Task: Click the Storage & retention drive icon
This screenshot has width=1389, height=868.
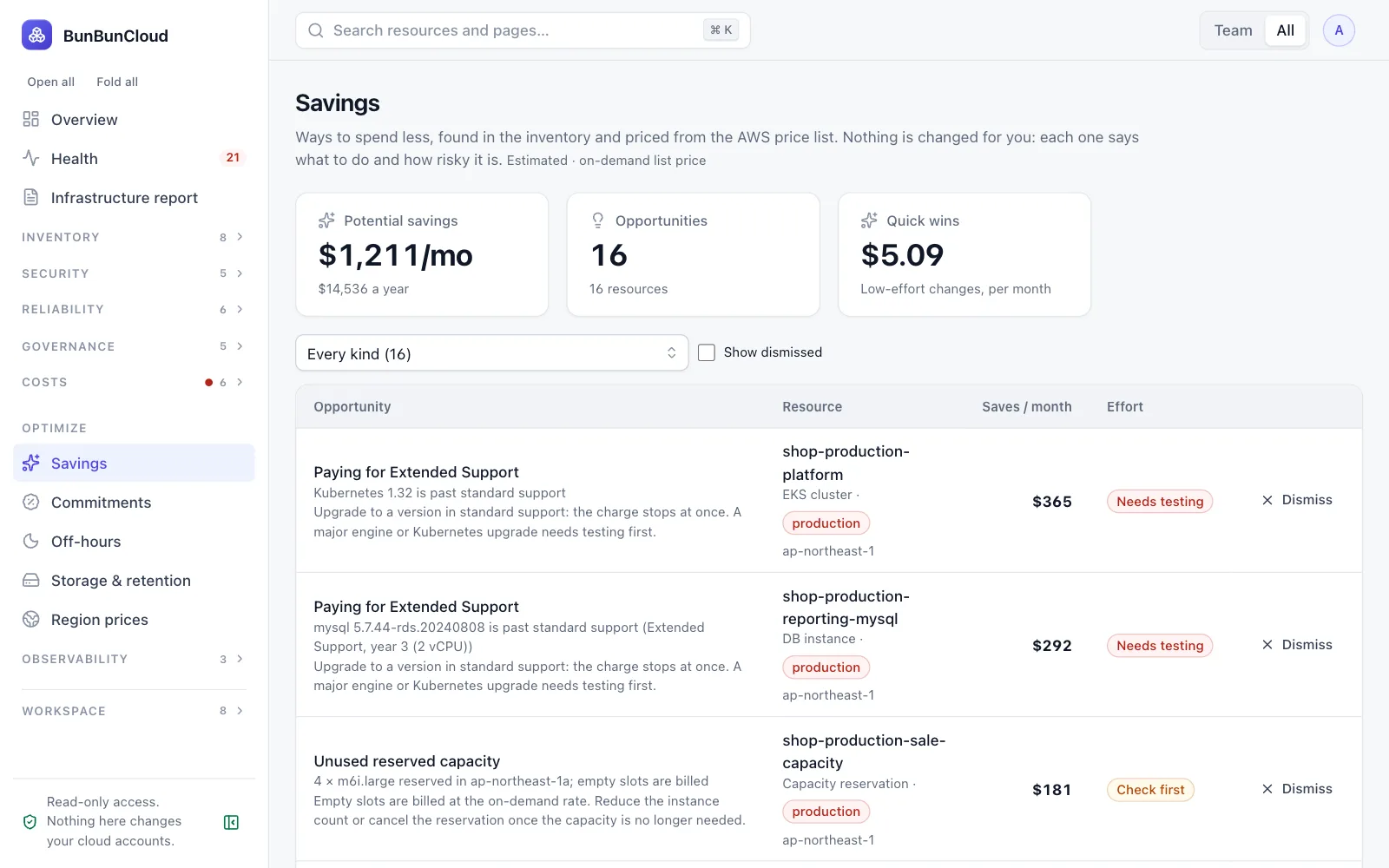Action: pyautogui.click(x=31, y=580)
